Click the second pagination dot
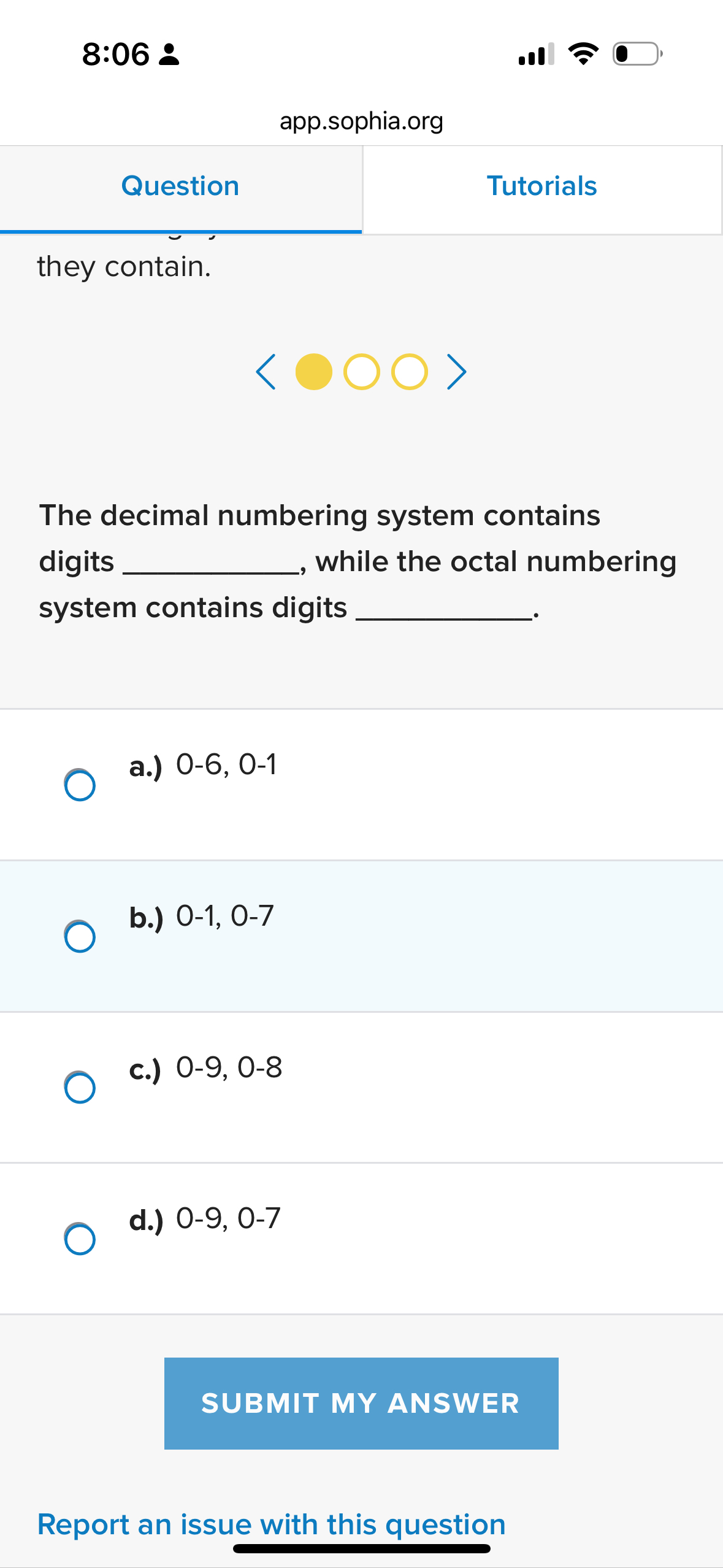The image size is (723, 1568). click(x=362, y=371)
